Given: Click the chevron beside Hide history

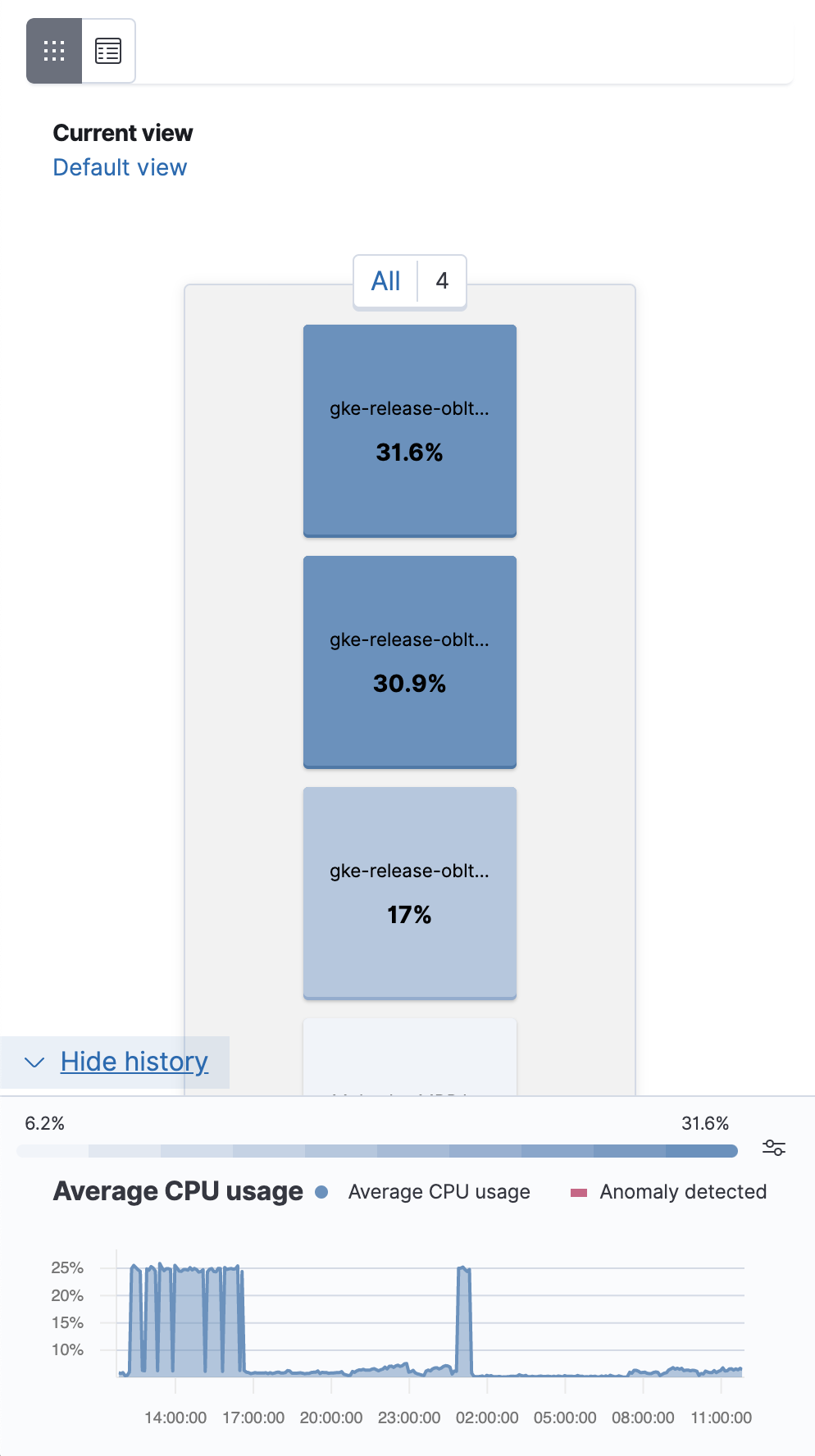Looking at the screenshot, I should point(34,1062).
